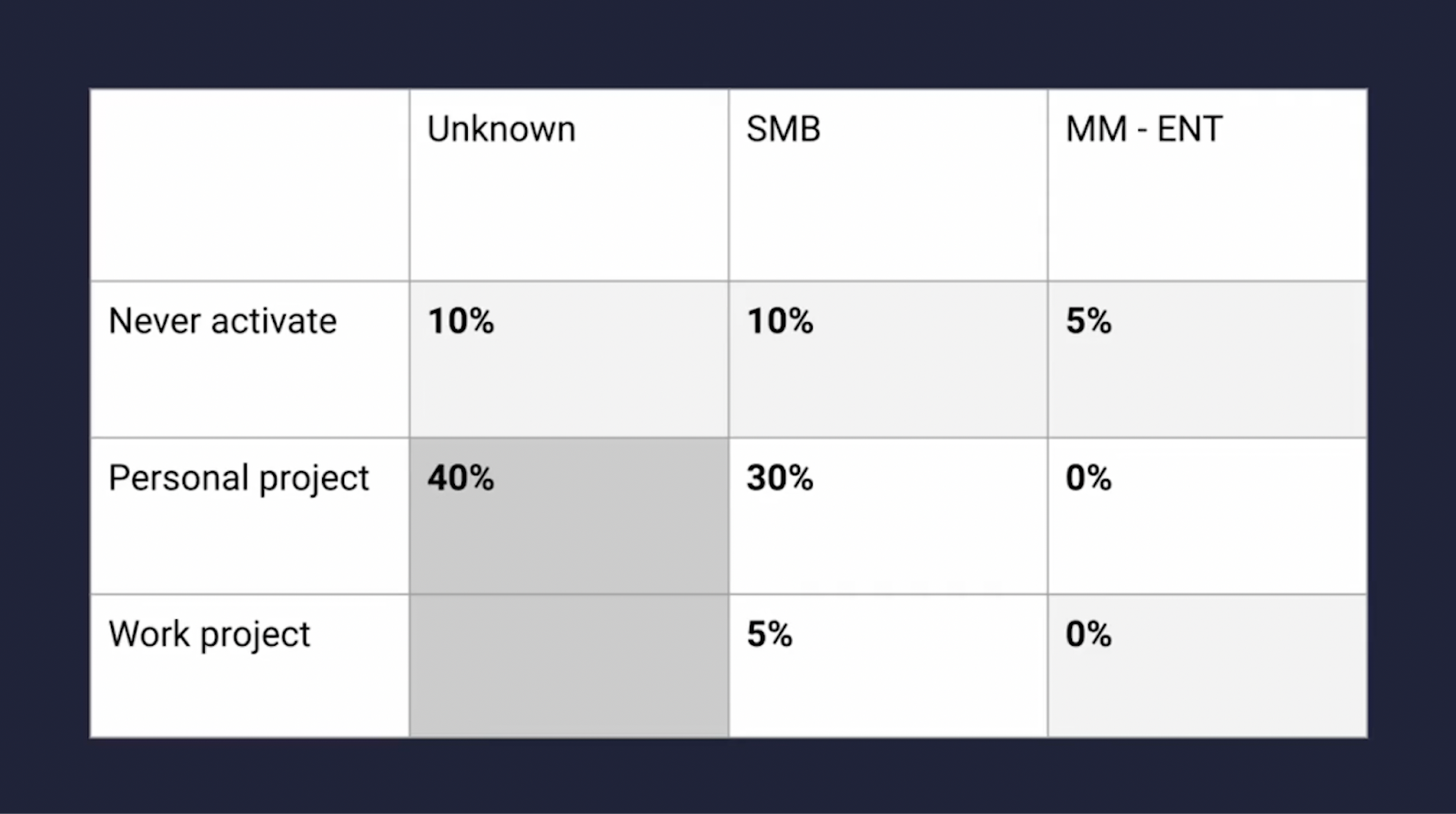
Task: Select the Work project row label
Action: (x=209, y=635)
